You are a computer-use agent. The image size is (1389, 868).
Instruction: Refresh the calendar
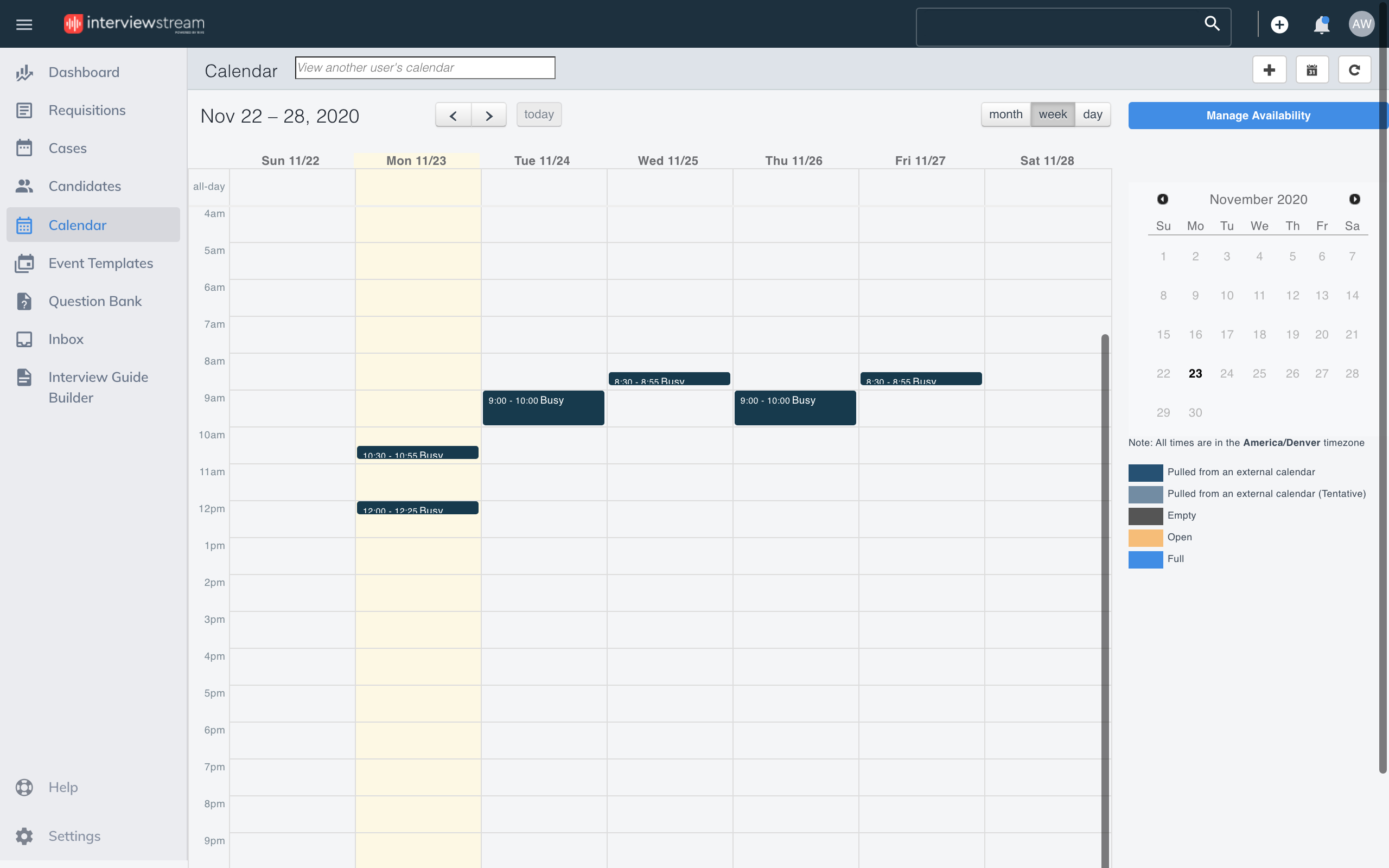point(1355,70)
